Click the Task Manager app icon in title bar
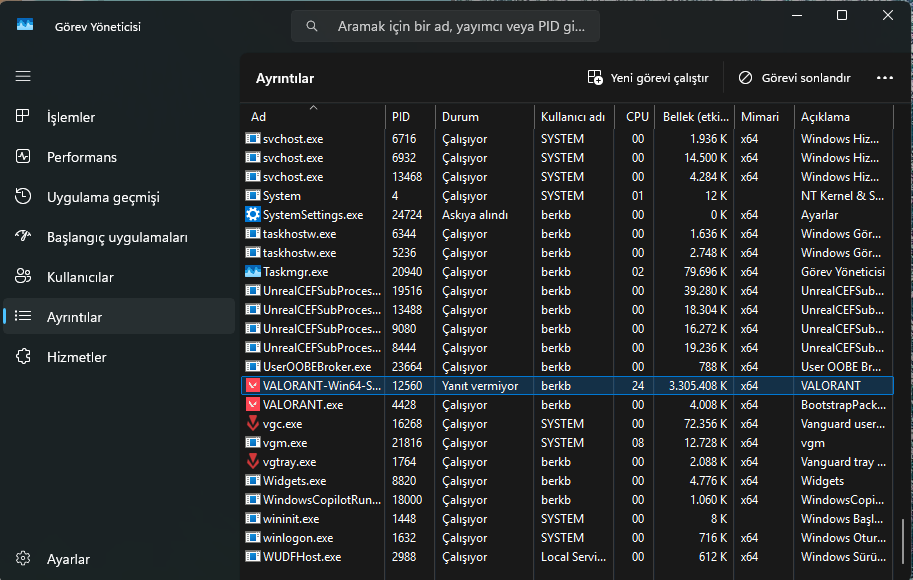 pos(25,25)
